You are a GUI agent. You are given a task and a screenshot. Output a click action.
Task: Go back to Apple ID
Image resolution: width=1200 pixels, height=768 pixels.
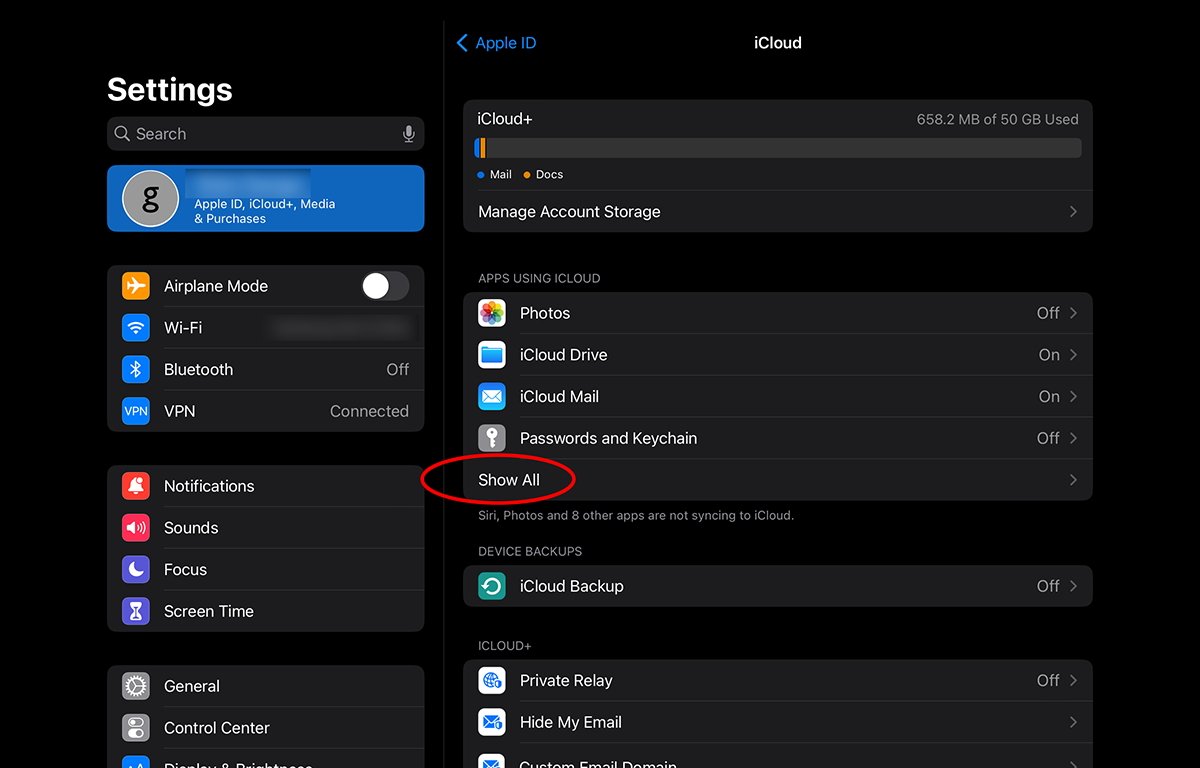click(497, 43)
